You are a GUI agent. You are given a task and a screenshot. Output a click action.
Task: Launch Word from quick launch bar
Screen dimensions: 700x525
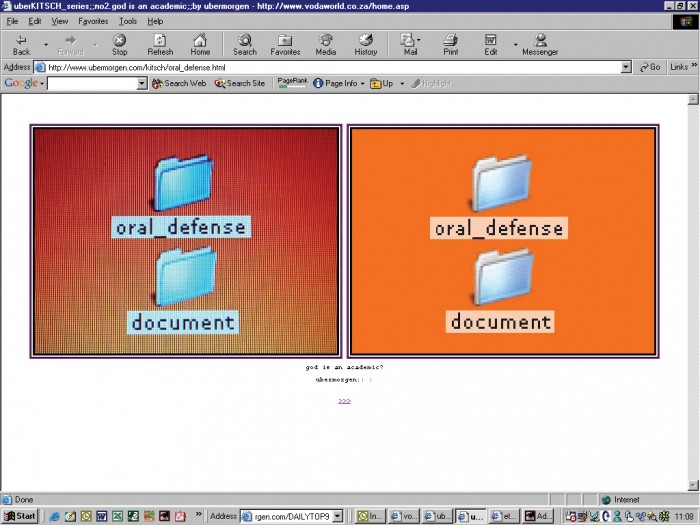click(x=101, y=517)
